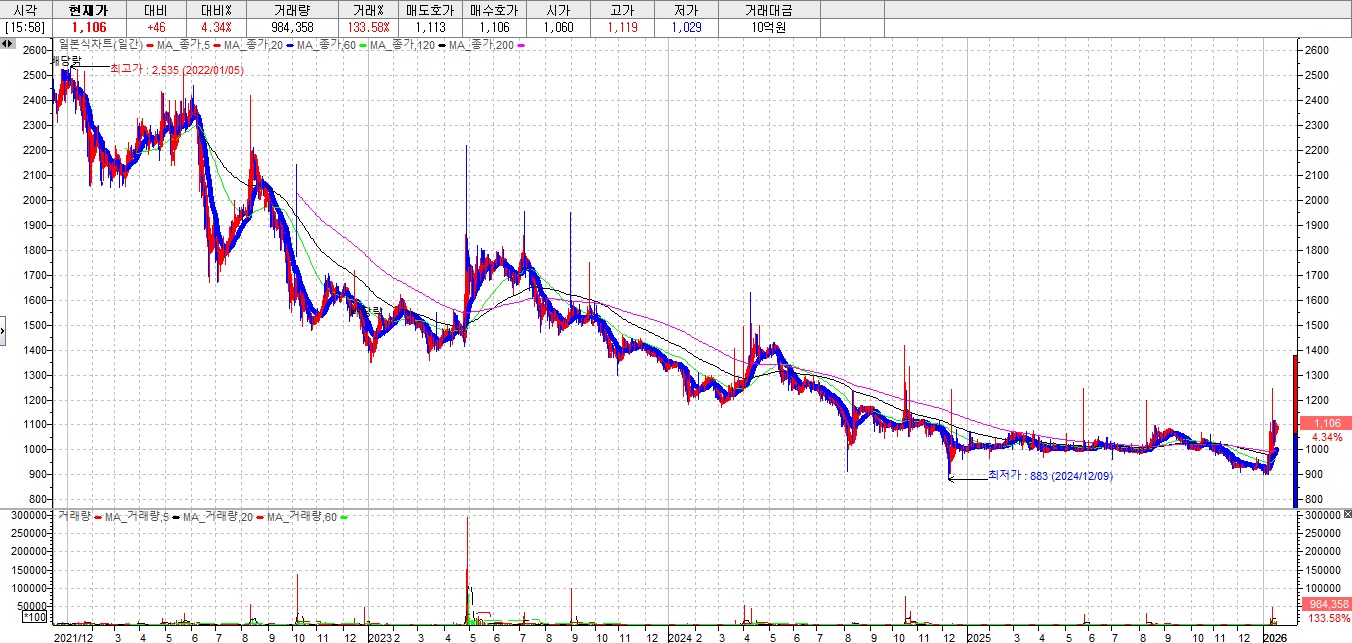Screen dimensions: 1352x643
Task: Click the red 984,358 volume tag on right axis
Action: pyautogui.click(x=1324, y=604)
